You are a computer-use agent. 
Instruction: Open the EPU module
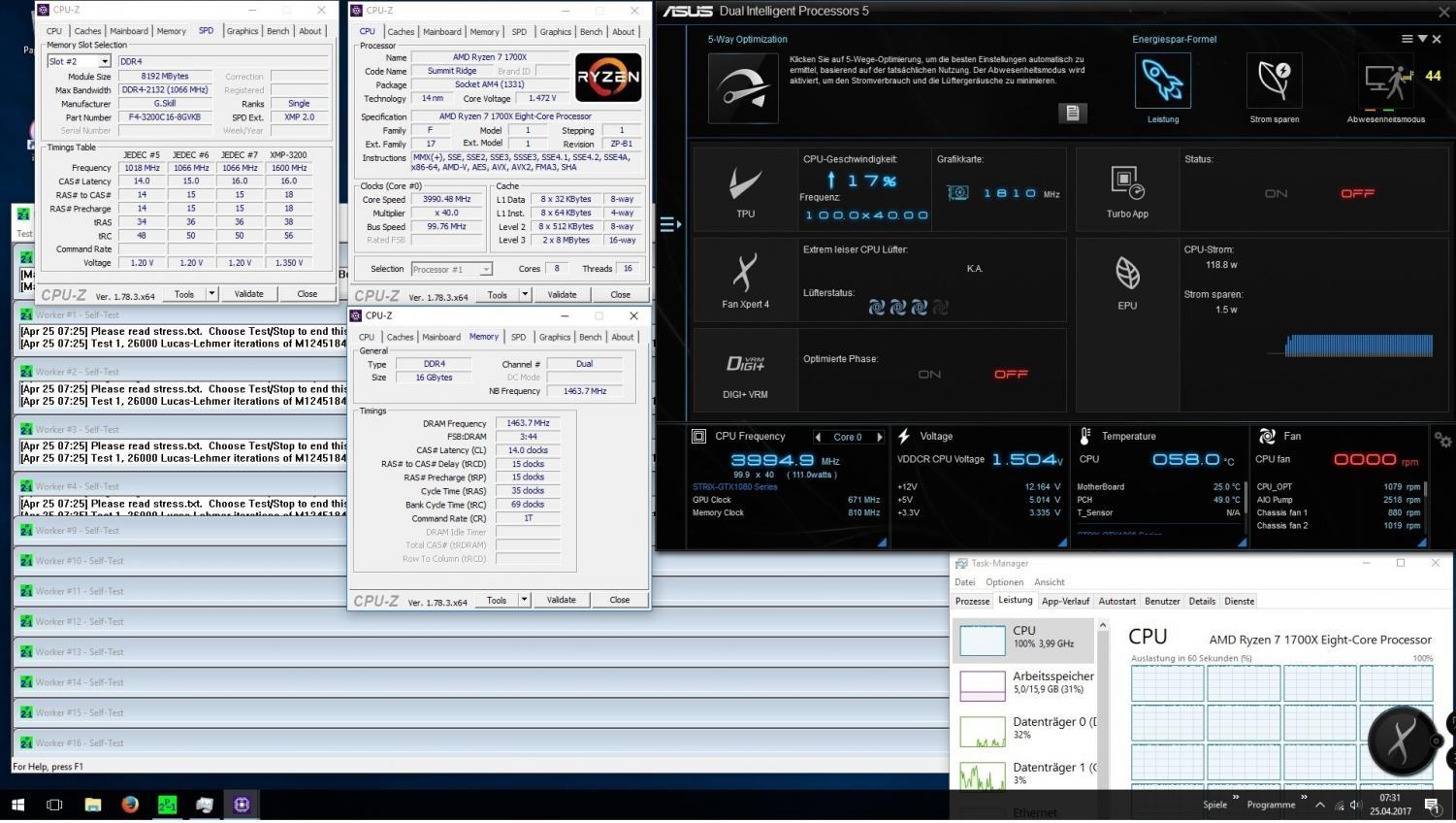tap(1127, 274)
